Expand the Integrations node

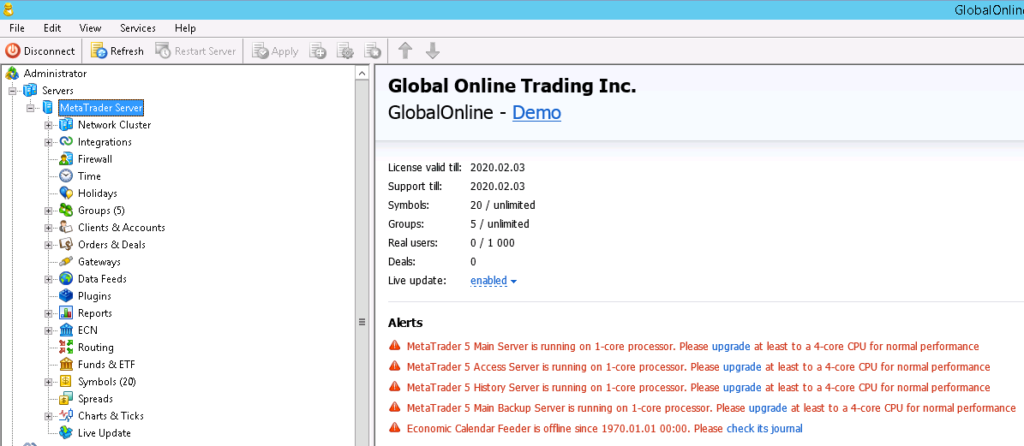(x=48, y=142)
